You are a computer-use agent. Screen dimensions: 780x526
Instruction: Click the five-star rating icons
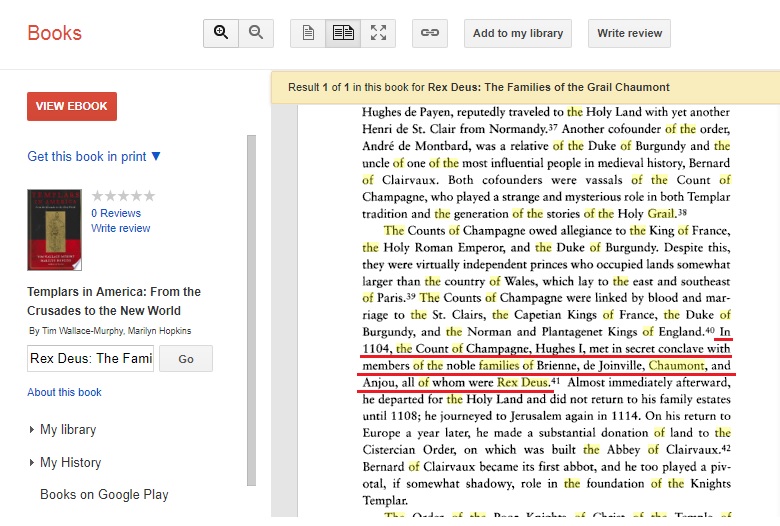(123, 196)
